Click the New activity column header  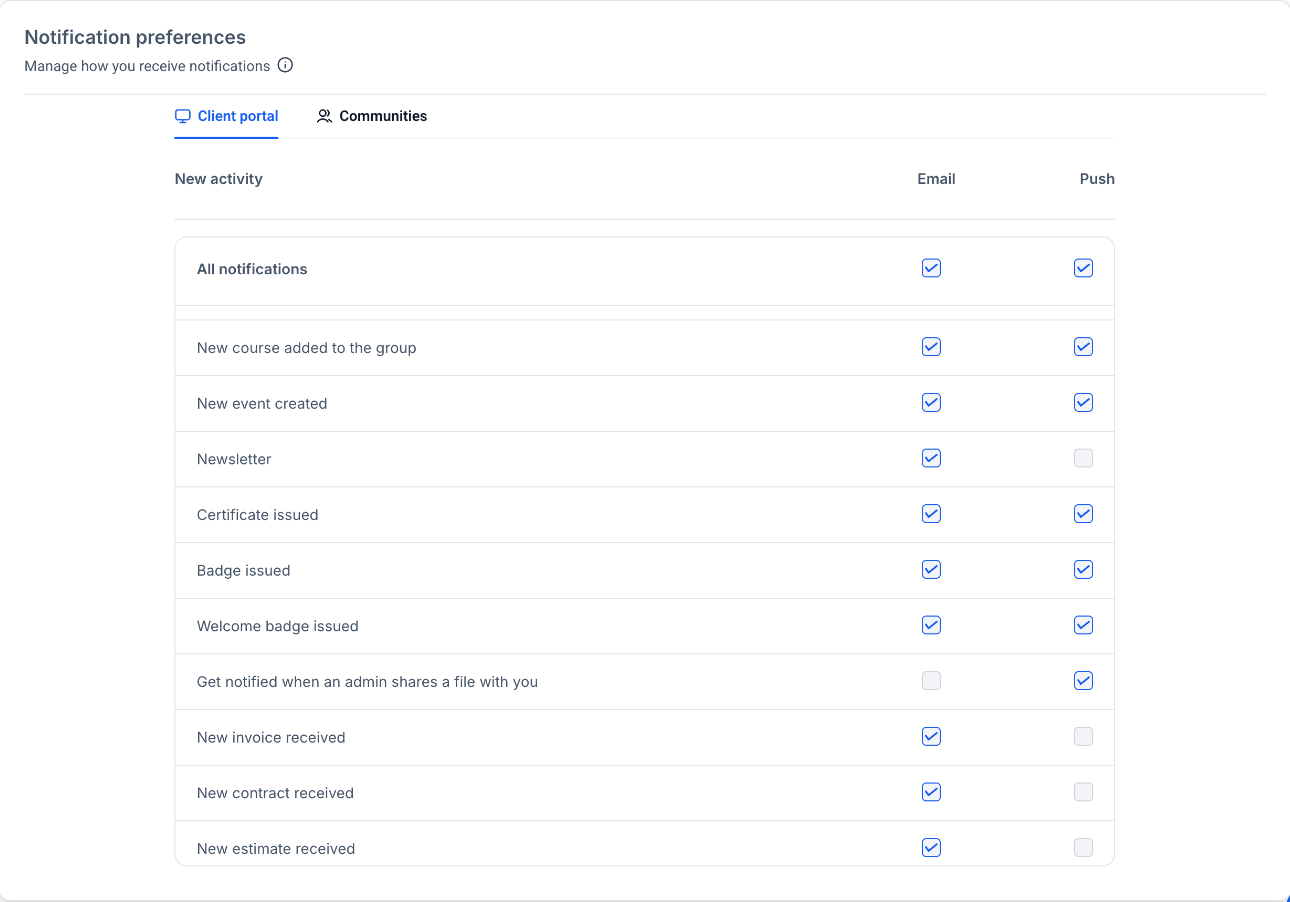point(218,179)
